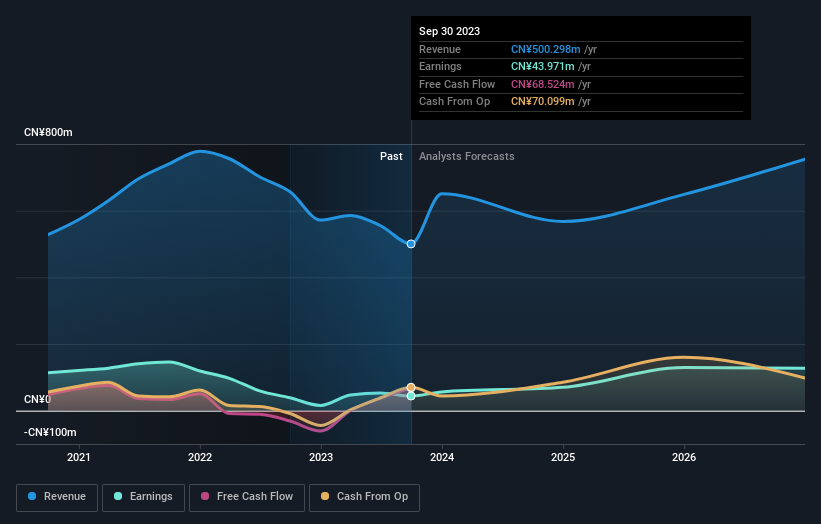Image resolution: width=821 pixels, height=524 pixels.
Task: Click the Analysts Forecasts label
Action: click(467, 157)
